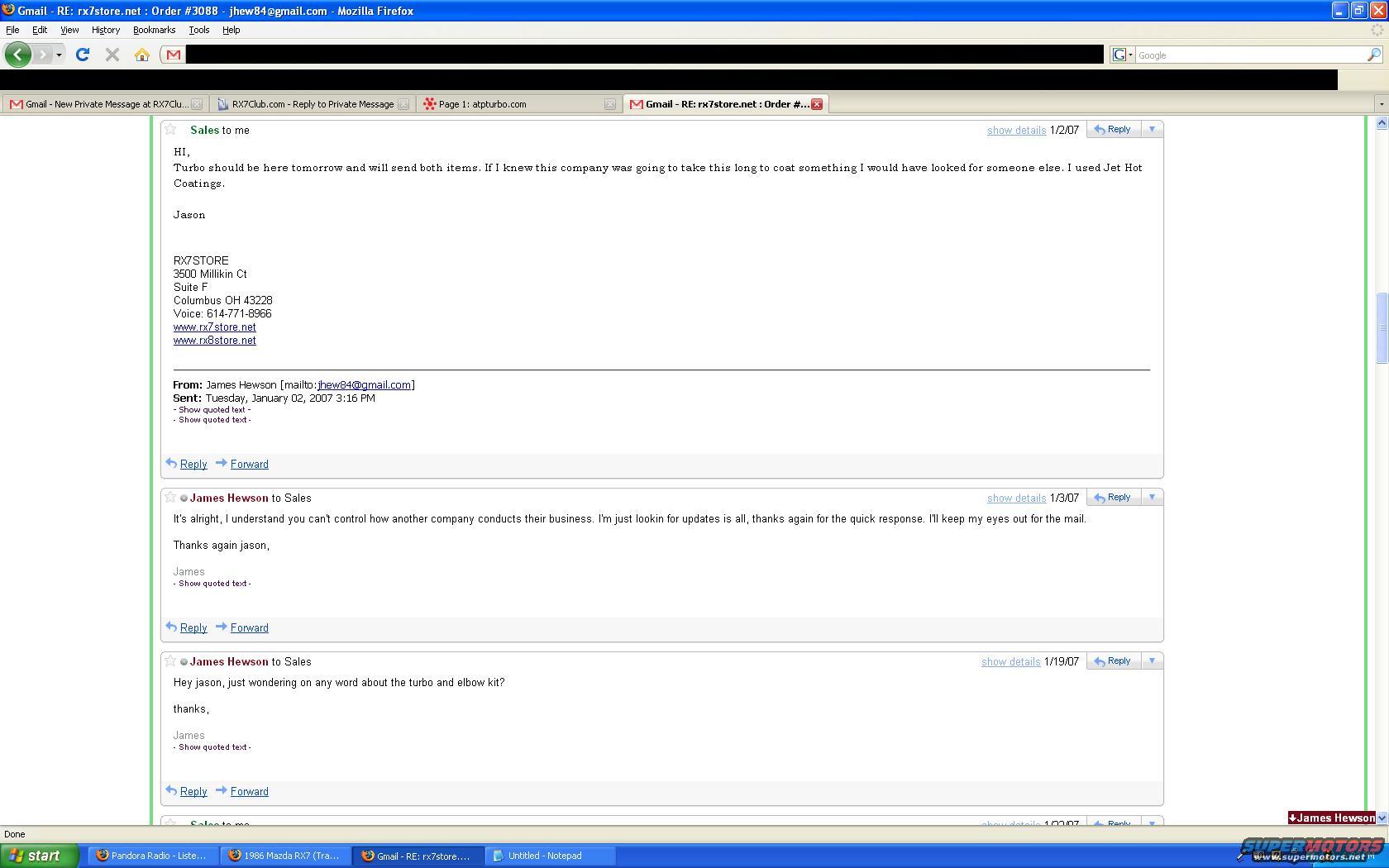The image size is (1389, 868).
Task: Switch to RX7Club.com Reply to Private Message tab
Action: [x=312, y=104]
